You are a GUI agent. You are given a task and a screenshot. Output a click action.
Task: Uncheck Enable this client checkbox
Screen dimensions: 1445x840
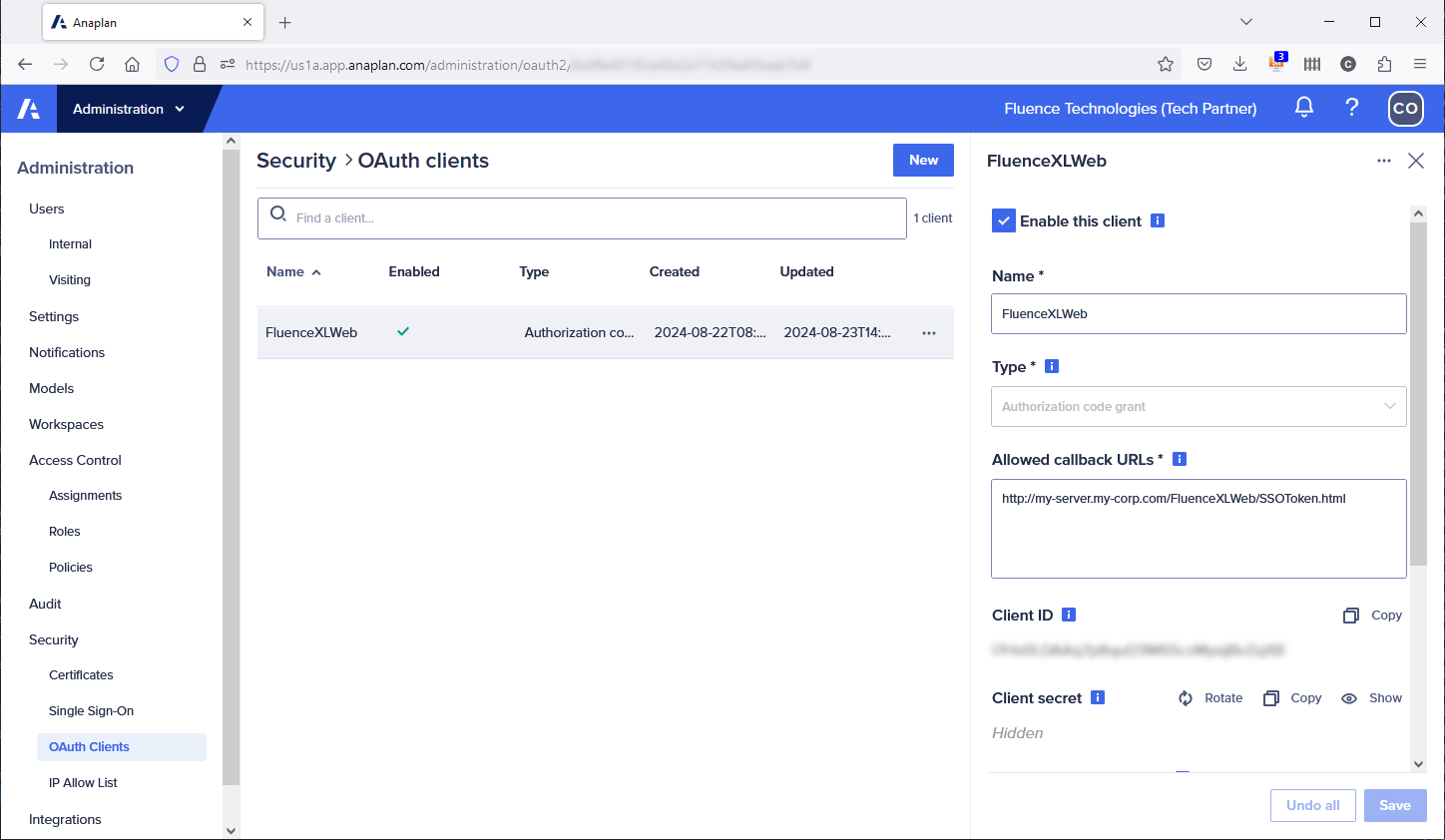pos(1004,220)
